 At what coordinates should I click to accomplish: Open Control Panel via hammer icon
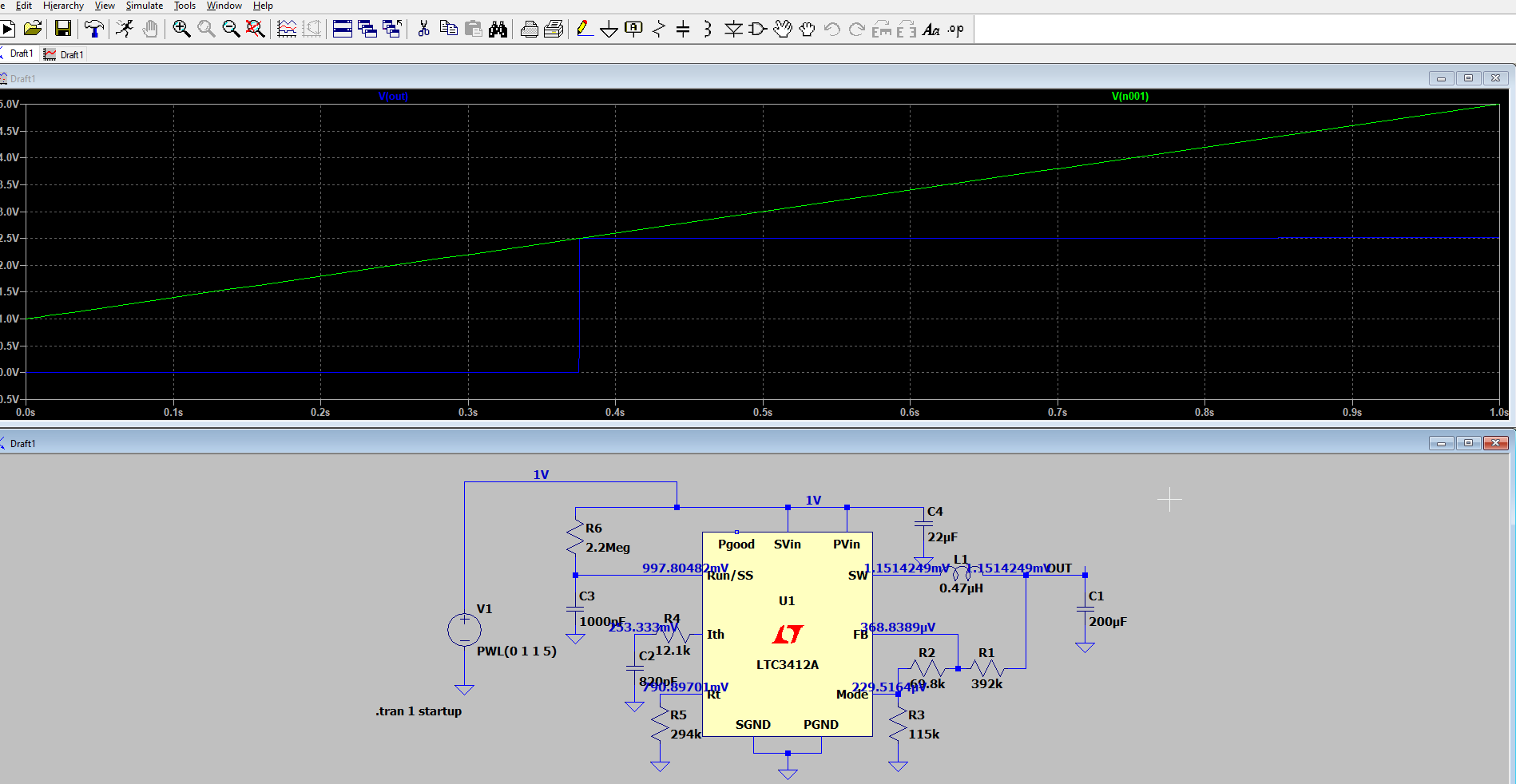tap(94, 30)
